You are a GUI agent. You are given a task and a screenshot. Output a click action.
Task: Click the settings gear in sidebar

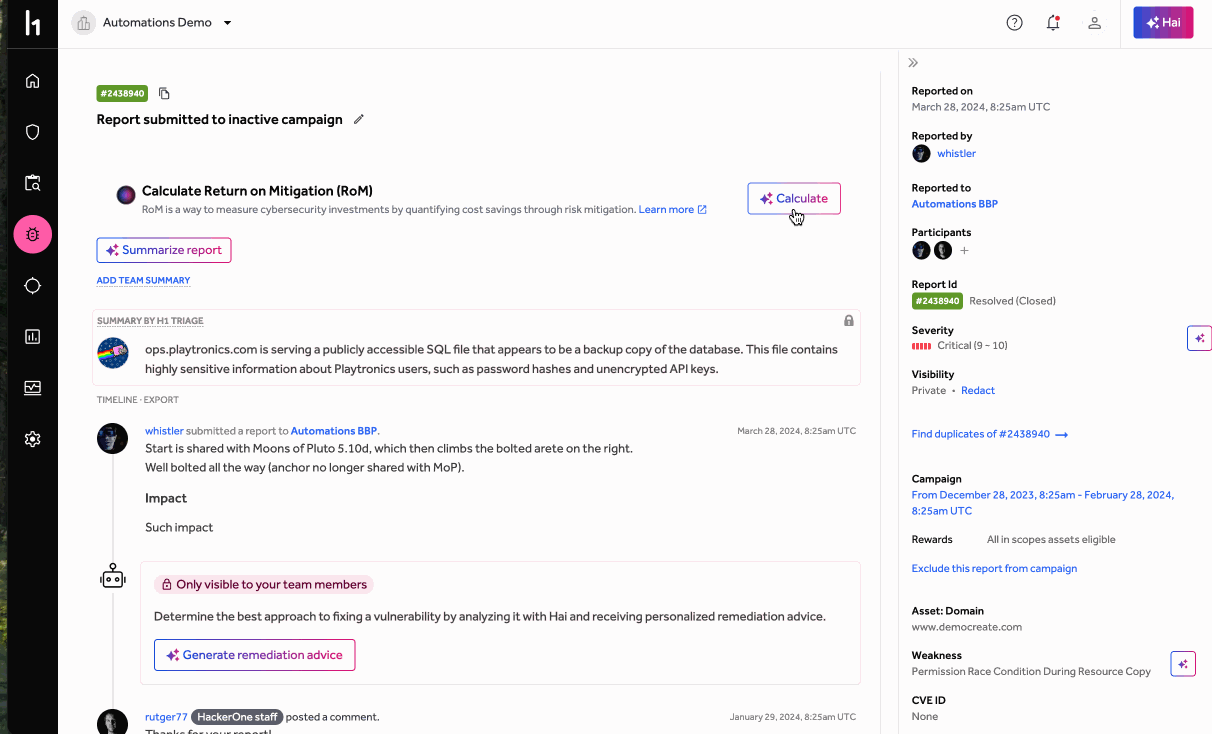pyautogui.click(x=33, y=439)
